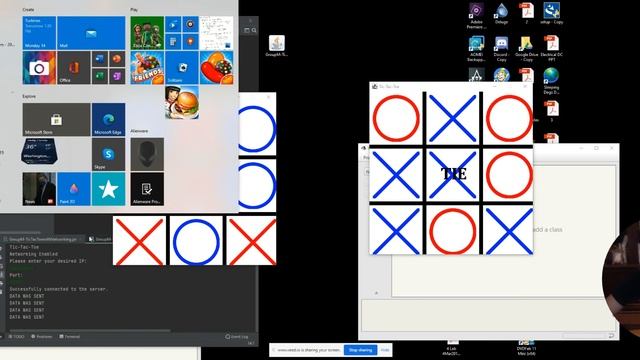640x360 pixels.
Task: Open the Office tile
Action: pos(74,68)
